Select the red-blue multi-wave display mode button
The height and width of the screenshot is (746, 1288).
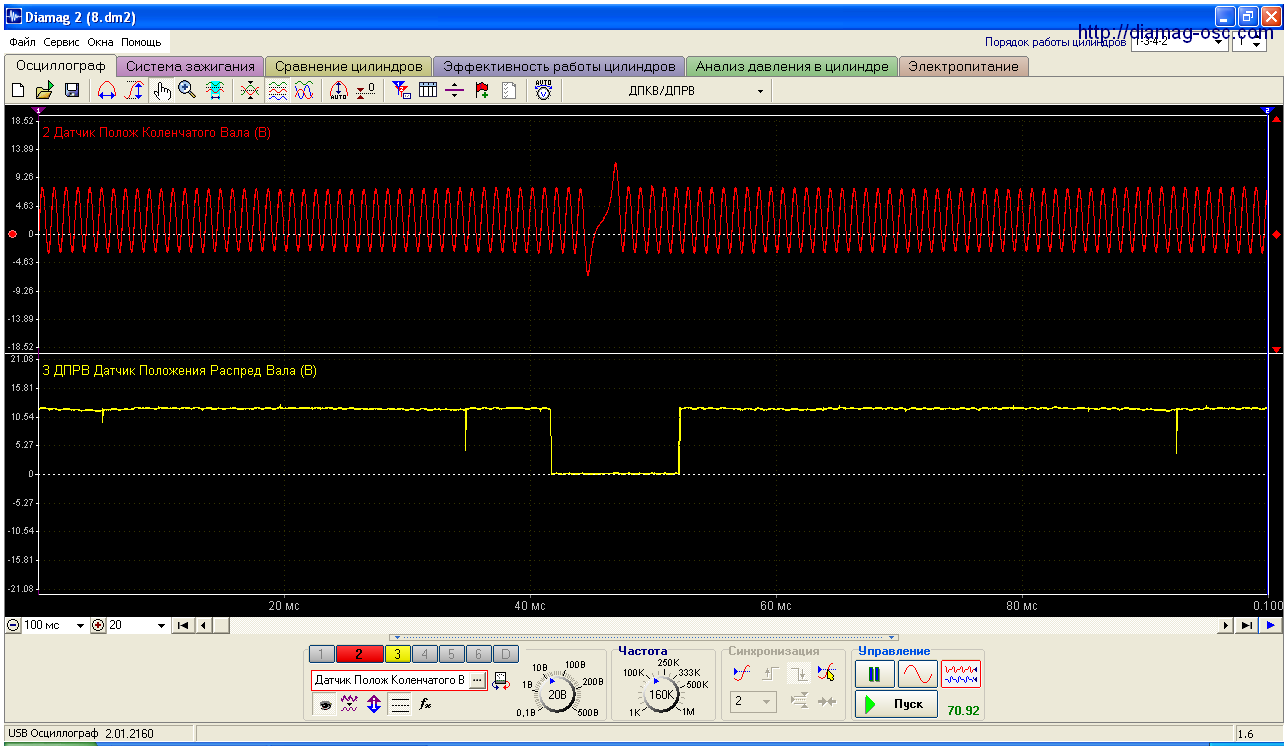pos(961,674)
